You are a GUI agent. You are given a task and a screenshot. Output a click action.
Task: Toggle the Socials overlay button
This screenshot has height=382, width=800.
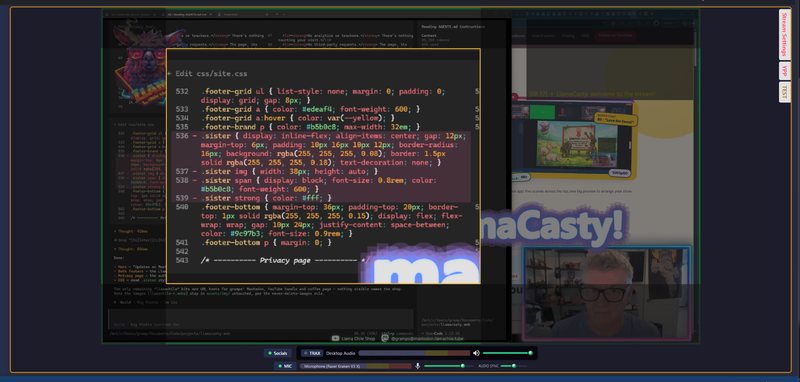[x=278, y=353]
